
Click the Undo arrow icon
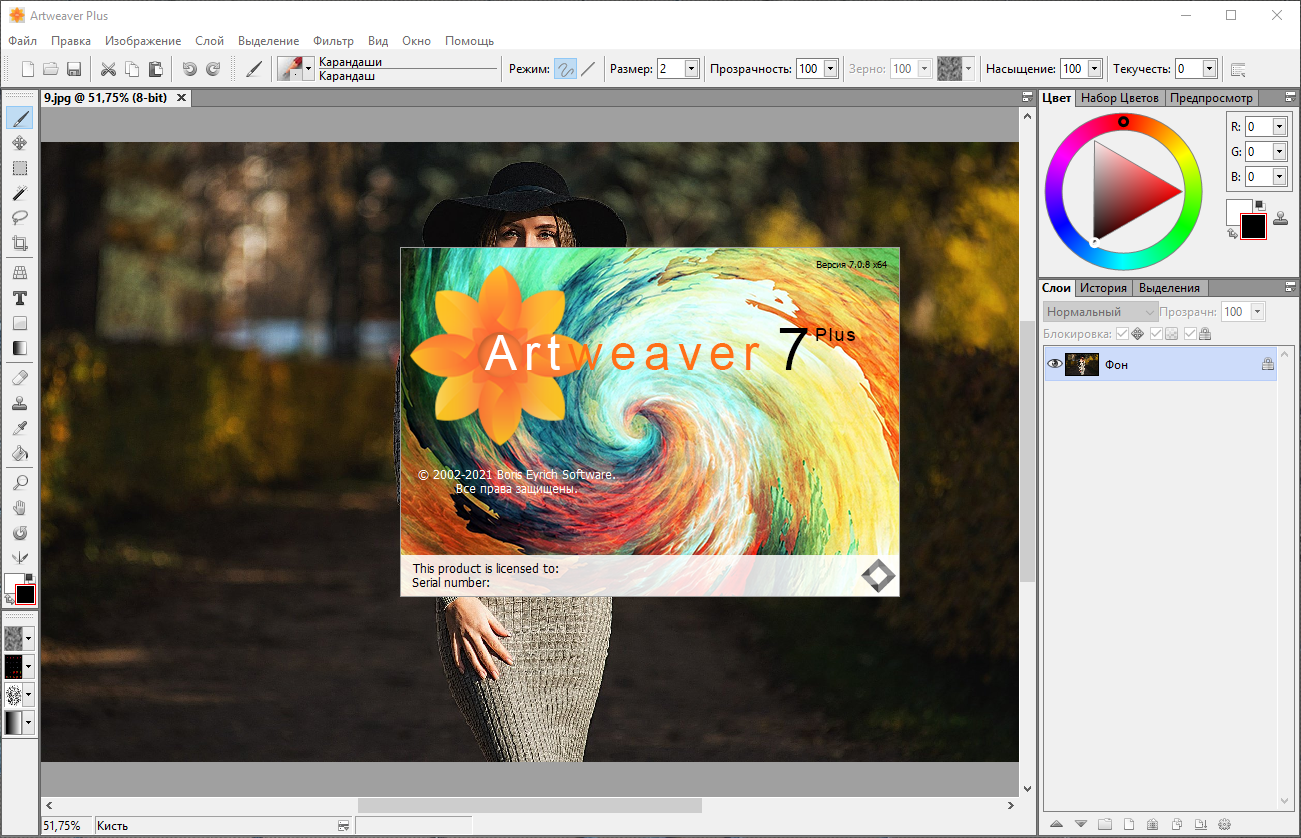tap(189, 69)
